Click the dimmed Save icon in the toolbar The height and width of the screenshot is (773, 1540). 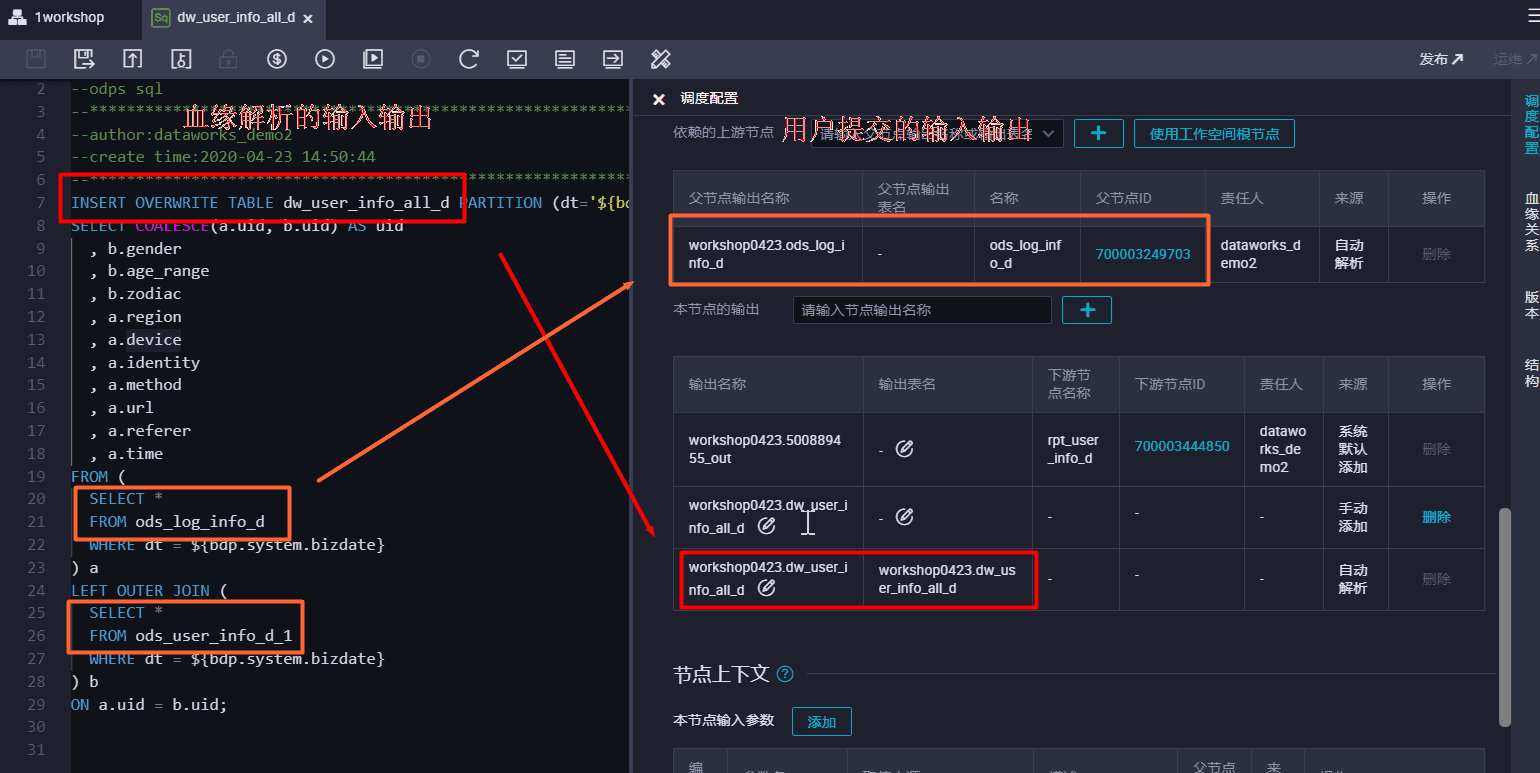[x=36, y=59]
